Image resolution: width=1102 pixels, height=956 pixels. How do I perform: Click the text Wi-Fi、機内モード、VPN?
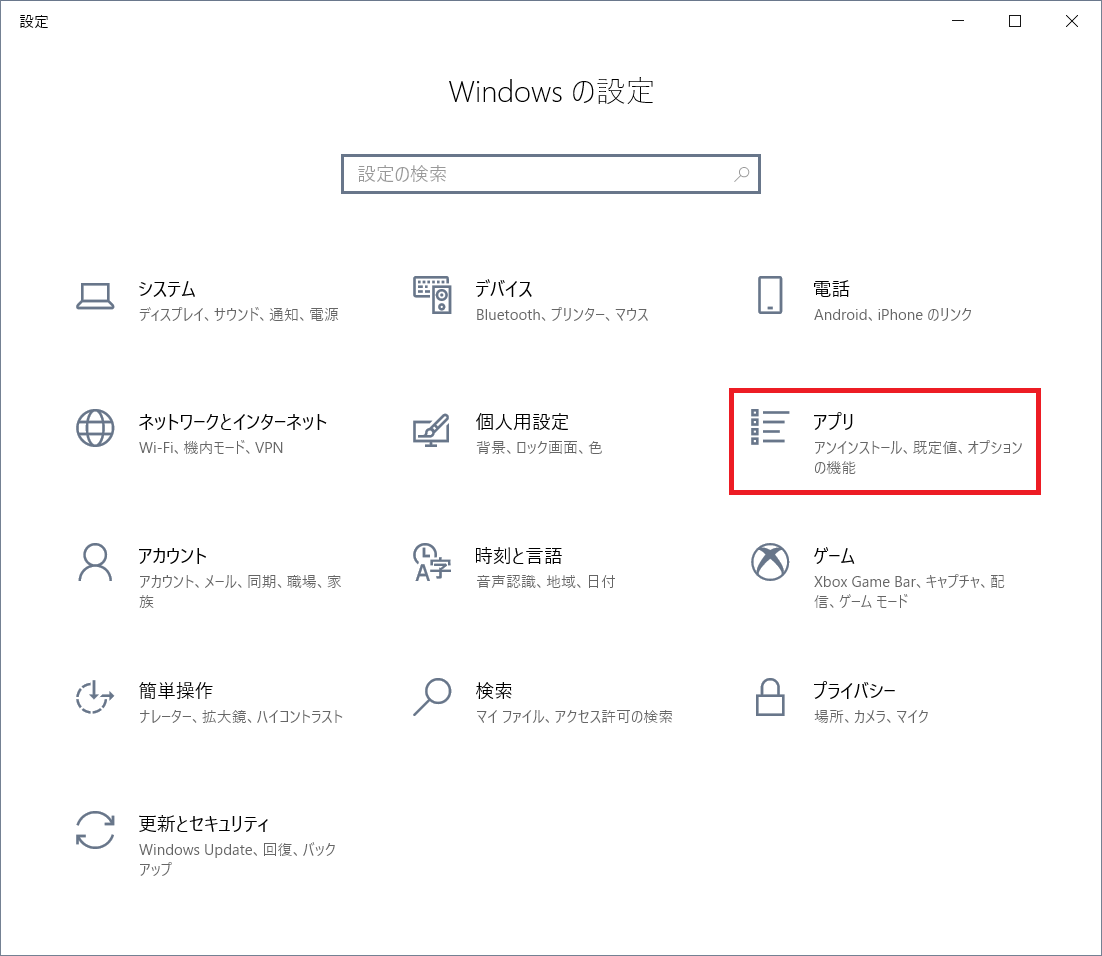[x=211, y=448]
